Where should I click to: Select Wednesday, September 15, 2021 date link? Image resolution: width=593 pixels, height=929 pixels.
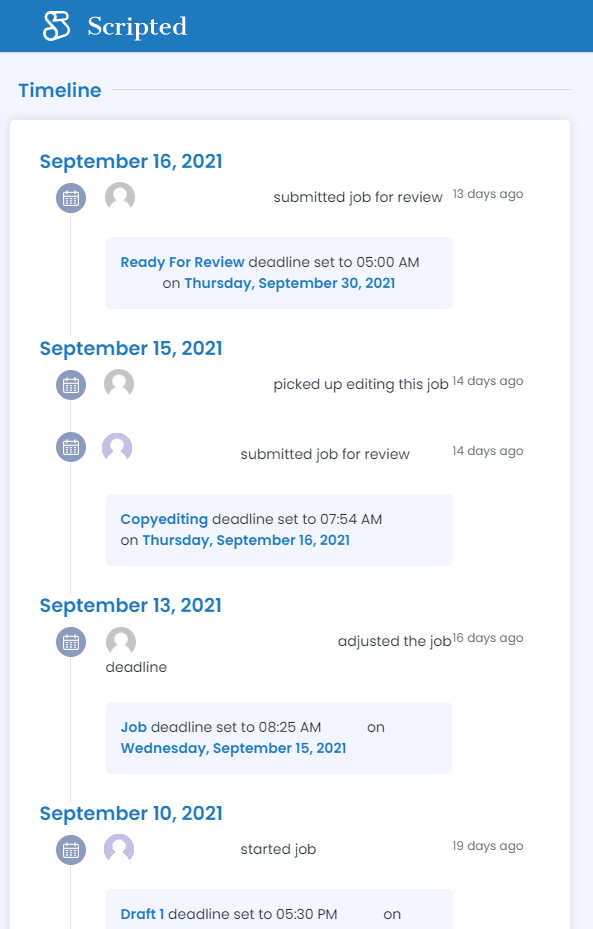tap(233, 748)
